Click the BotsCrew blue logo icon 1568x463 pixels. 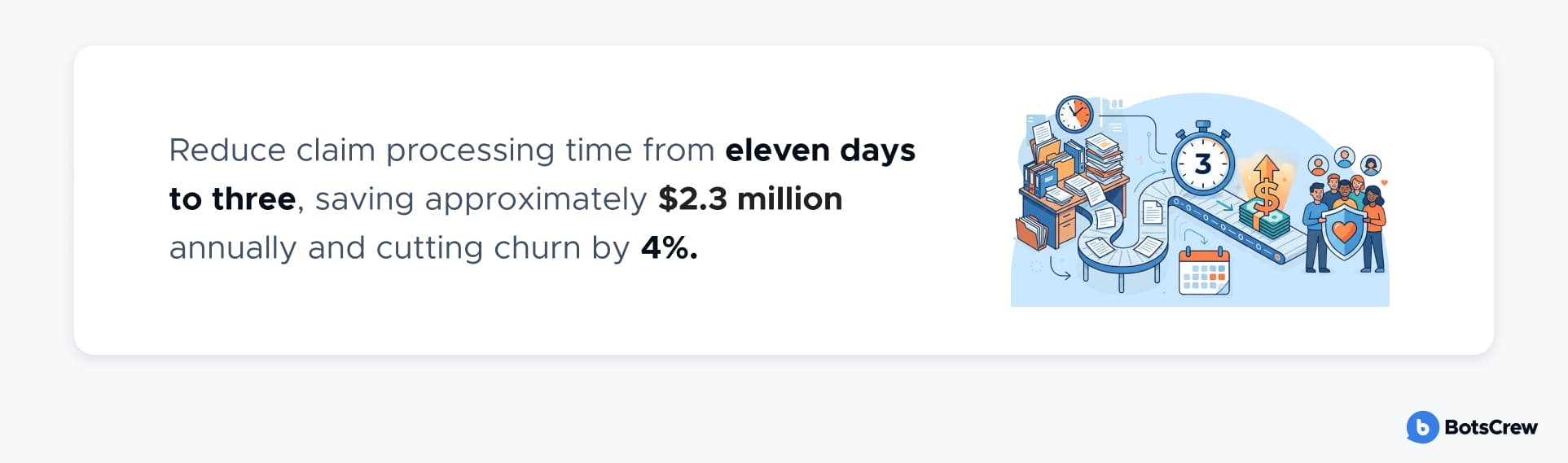coord(1422,427)
